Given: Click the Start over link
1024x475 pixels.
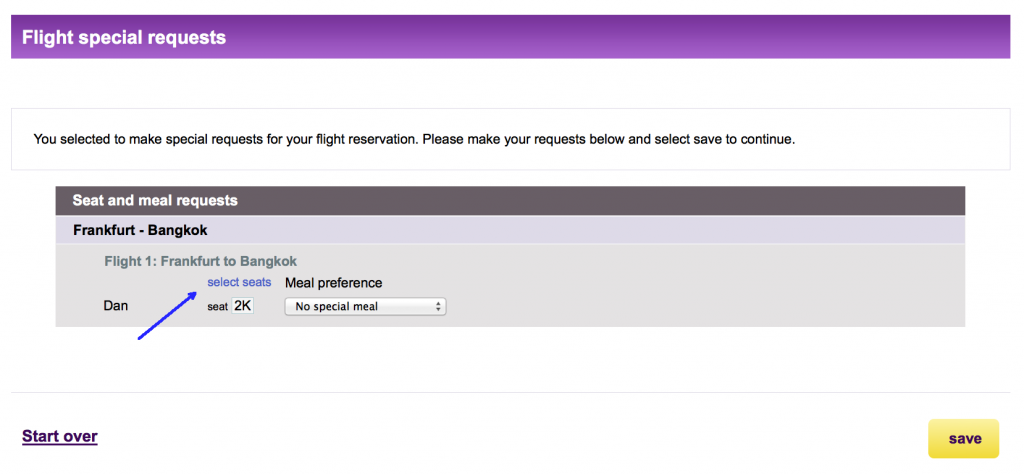Looking at the screenshot, I should click(59, 436).
